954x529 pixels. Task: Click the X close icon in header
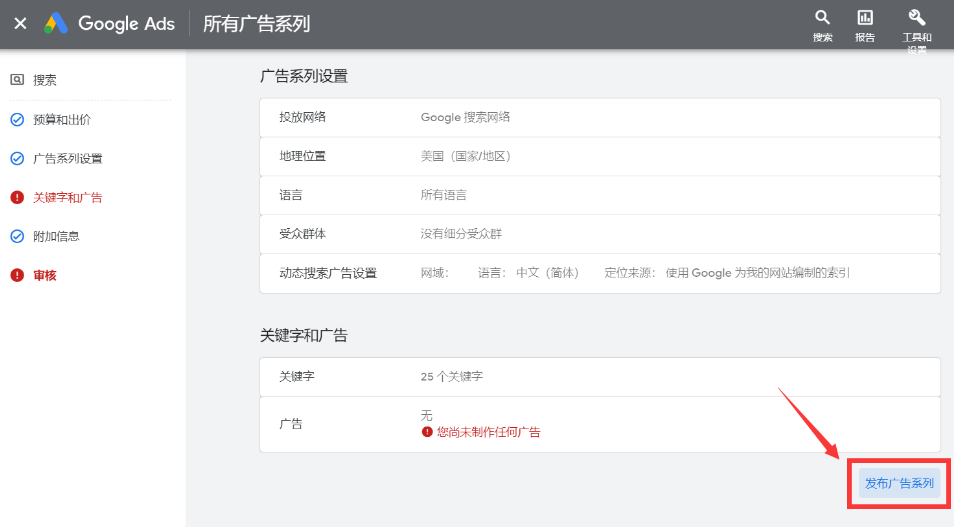point(20,24)
